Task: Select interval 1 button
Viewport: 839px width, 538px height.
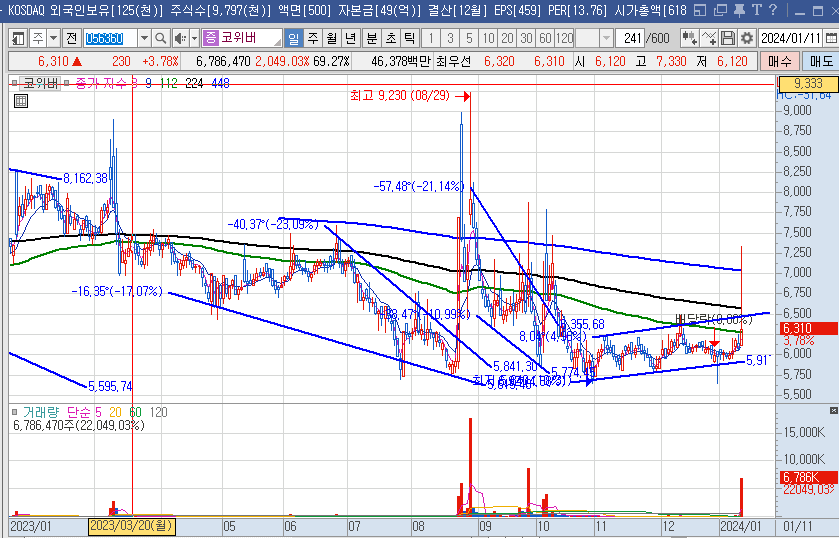Action: [431, 38]
